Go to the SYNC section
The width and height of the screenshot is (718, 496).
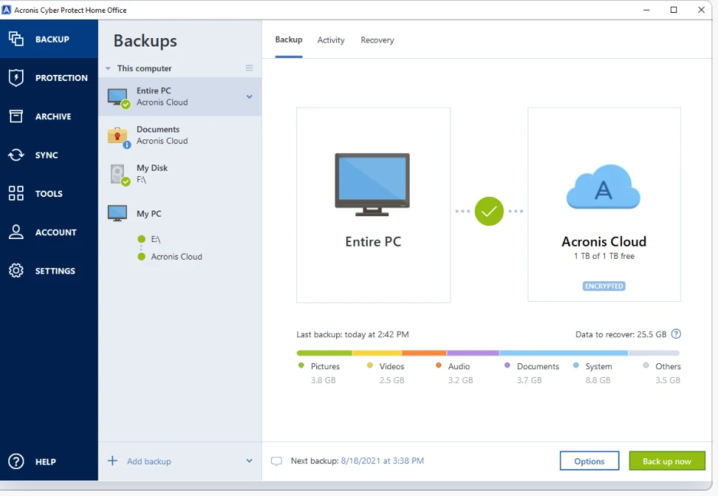tap(46, 155)
